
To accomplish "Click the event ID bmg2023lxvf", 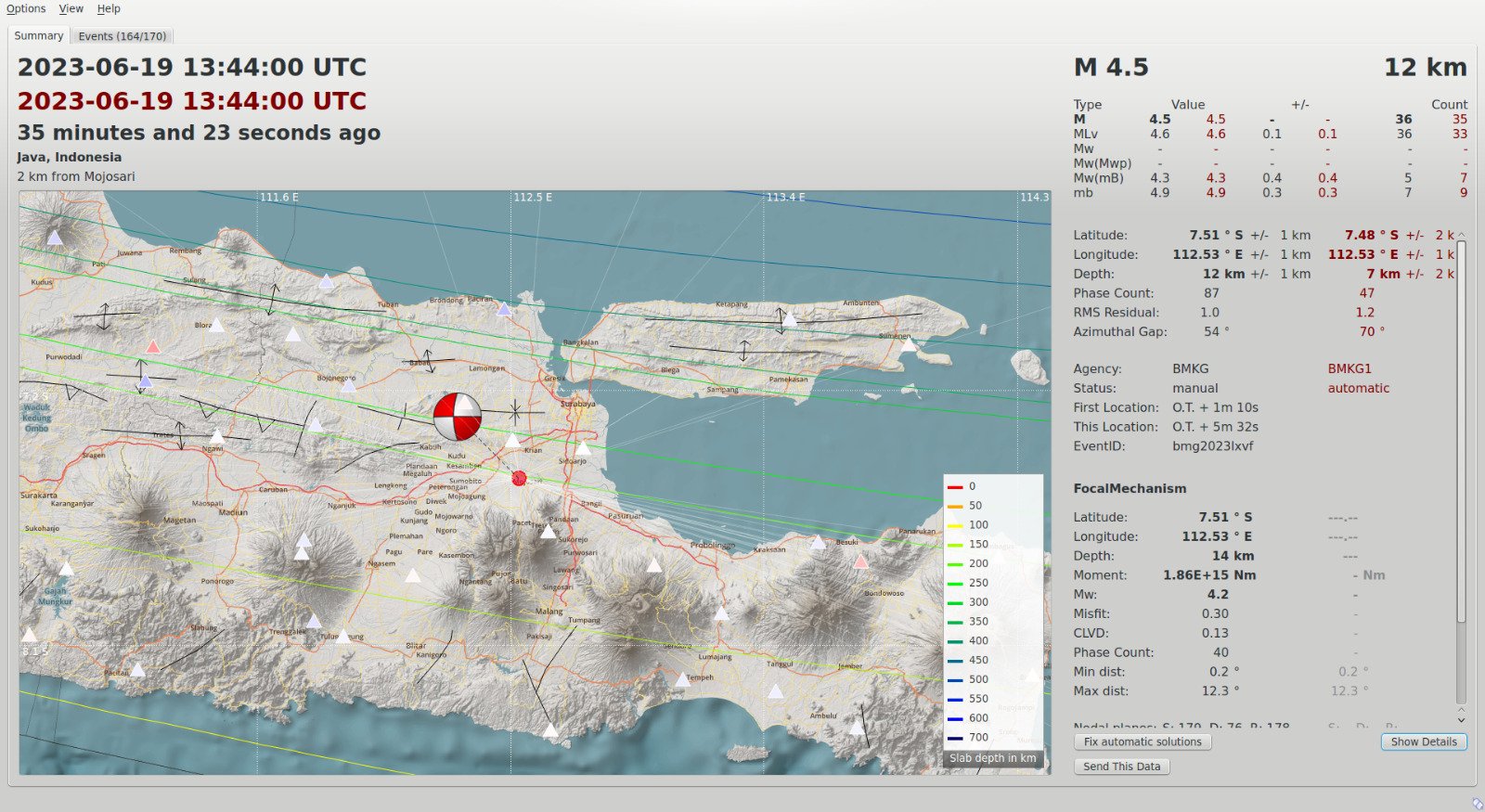I will [1213, 446].
